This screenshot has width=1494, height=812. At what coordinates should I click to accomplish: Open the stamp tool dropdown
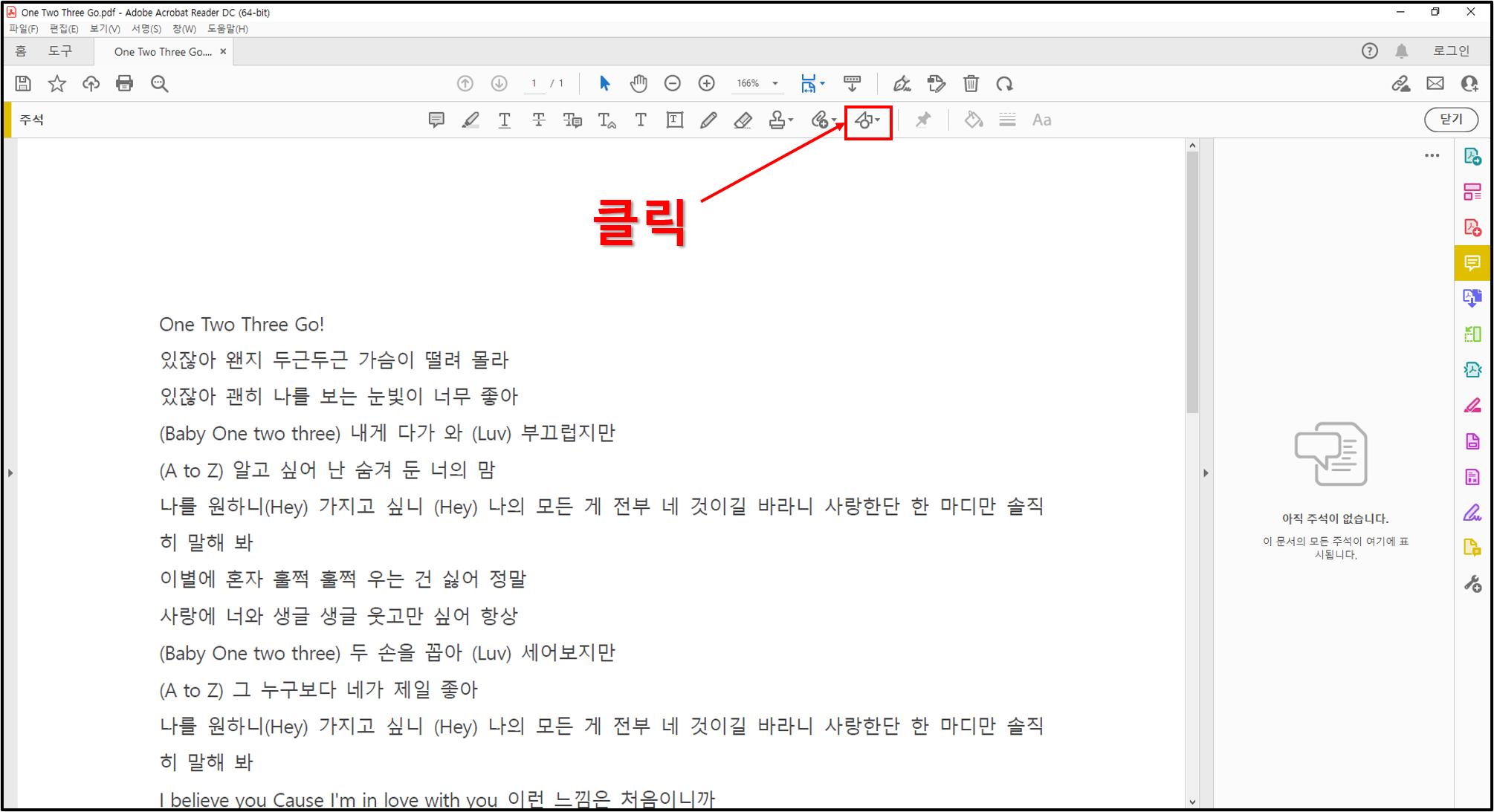click(x=780, y=120)
